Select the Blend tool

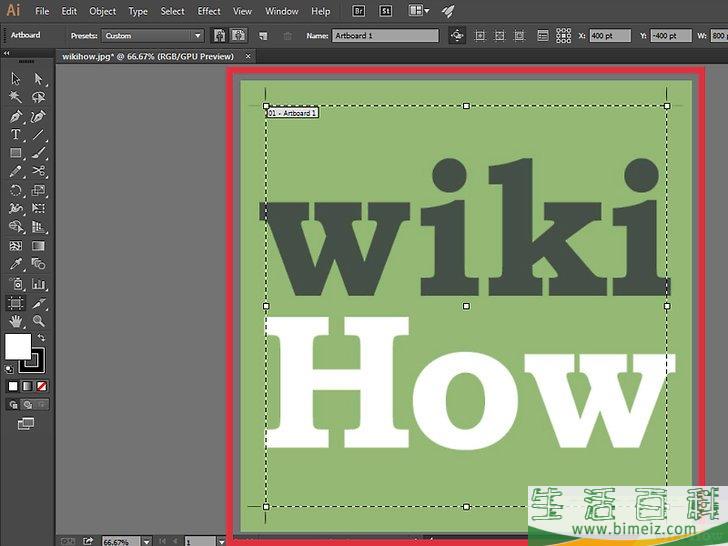coord(39,265)
